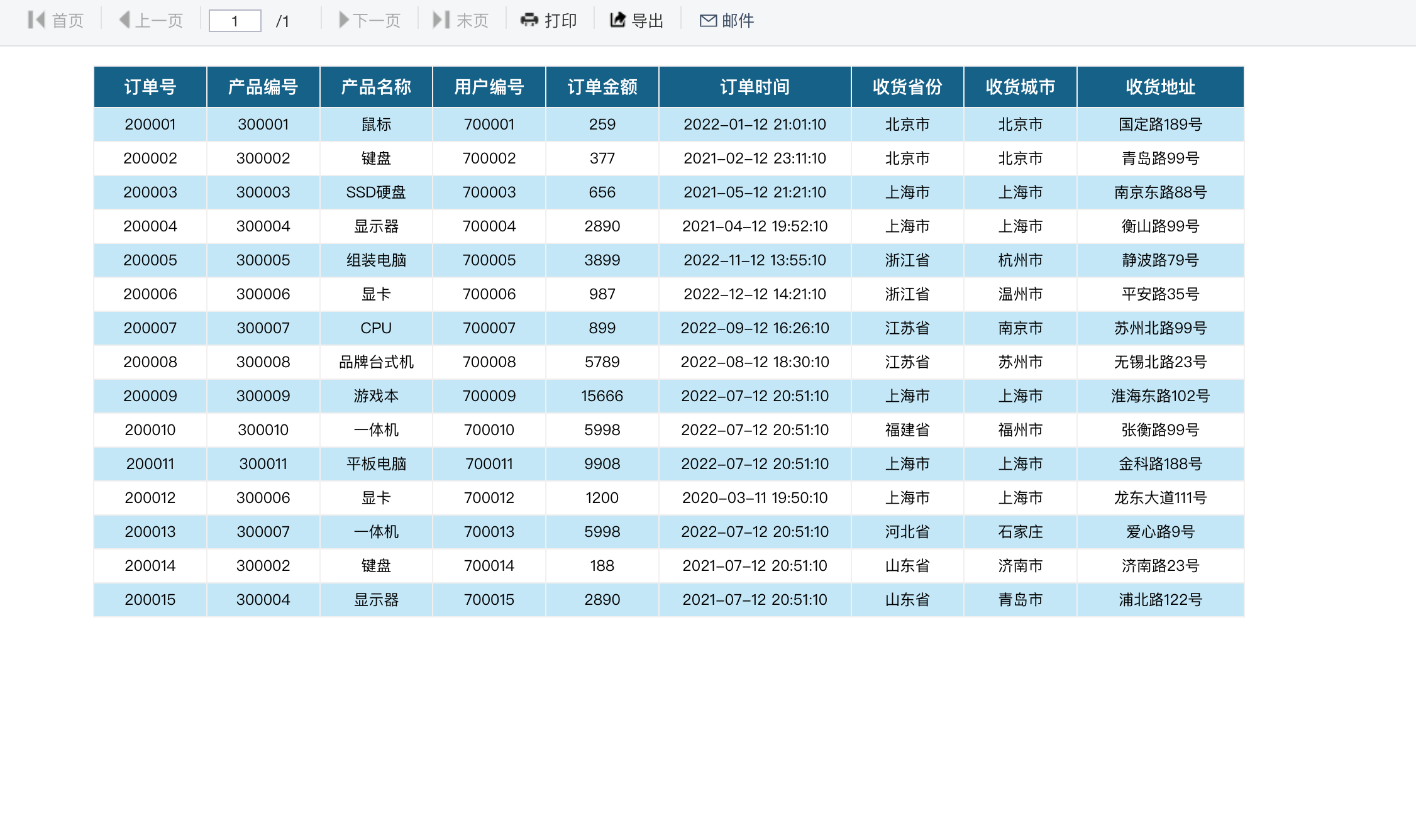Click the 导出 text label
1416x840 pixels.
(648, 21)
